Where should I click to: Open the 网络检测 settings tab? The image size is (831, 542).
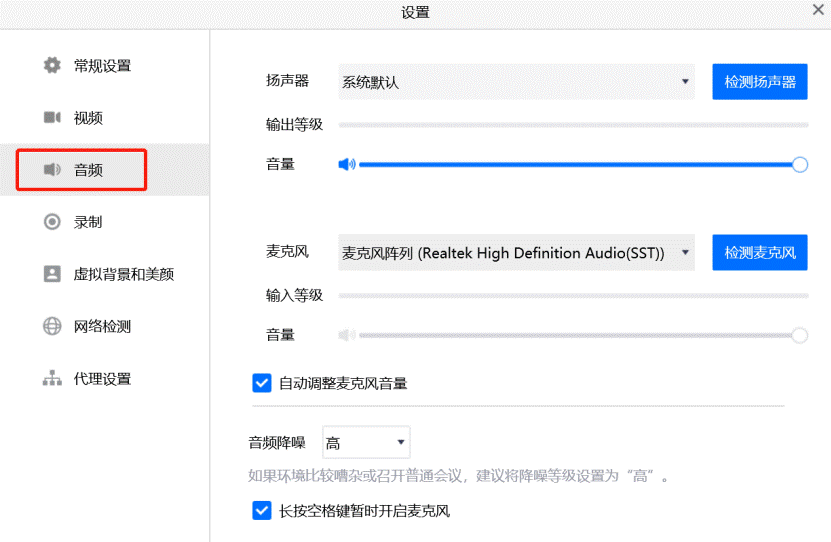[x=102, y=326]
